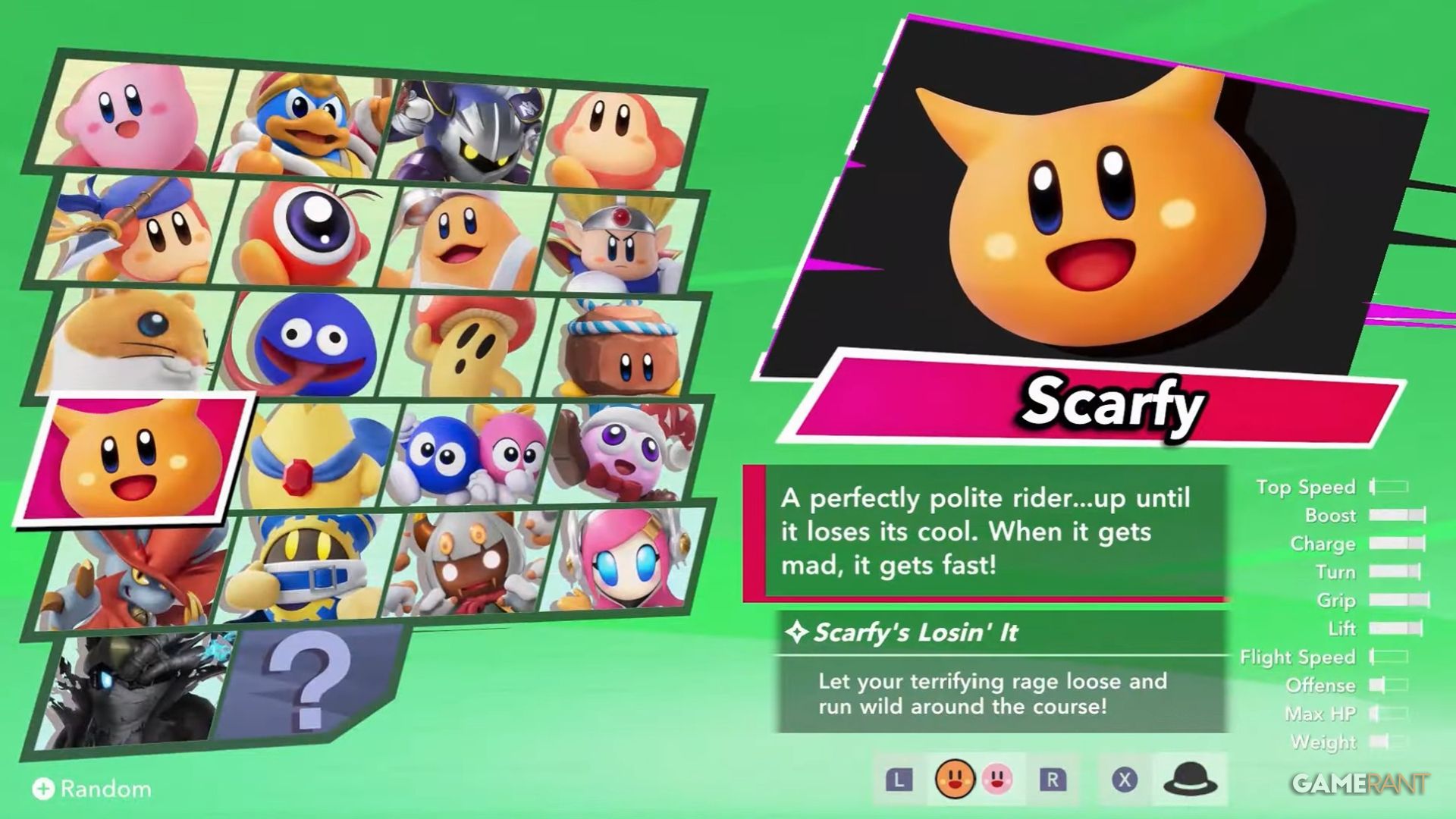This screenshot has height=819, width=1456.
Task: Switch to pink Scarfy color variant
Action: point(997,779)
